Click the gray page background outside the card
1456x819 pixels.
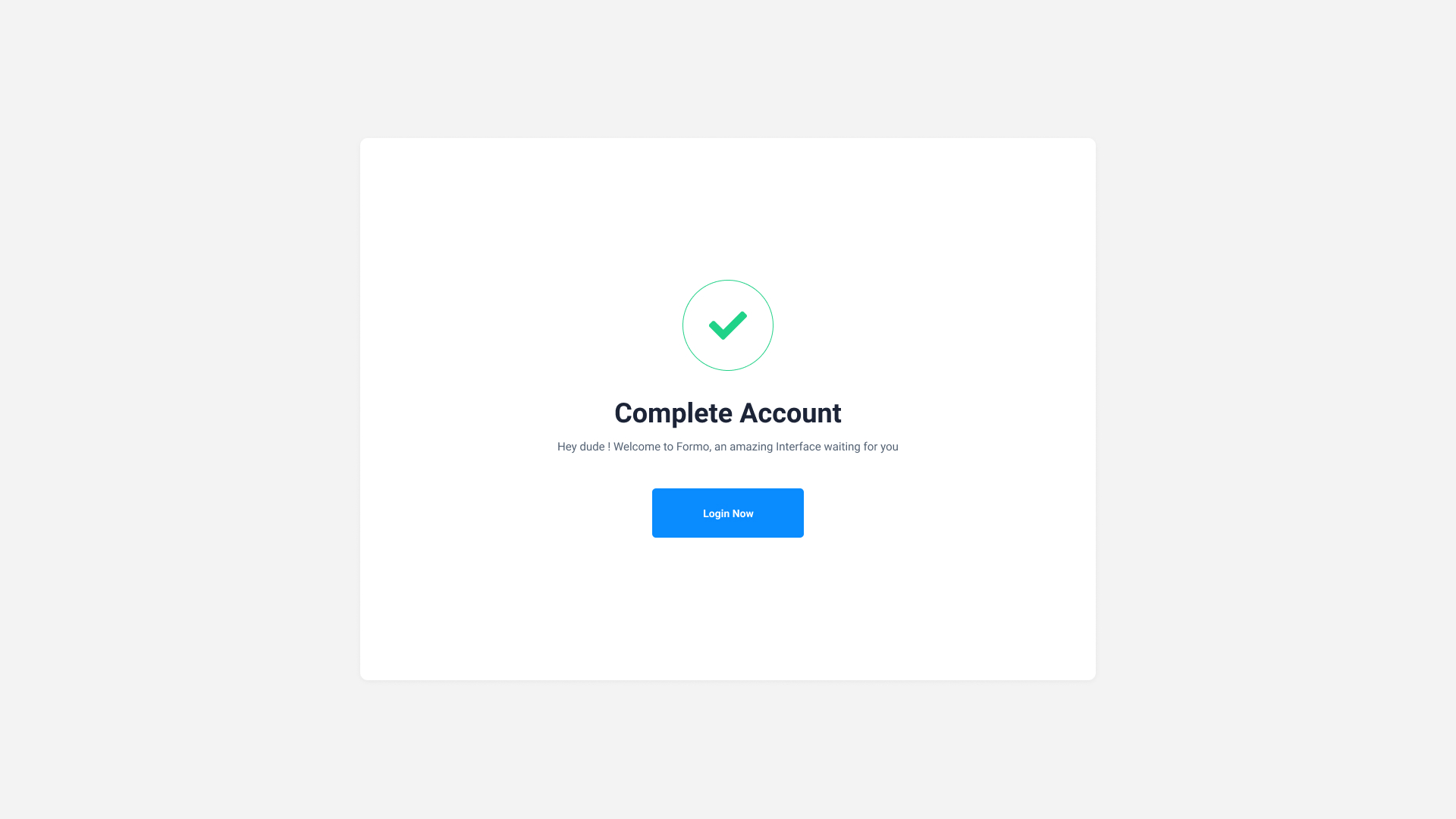point(182,409)
